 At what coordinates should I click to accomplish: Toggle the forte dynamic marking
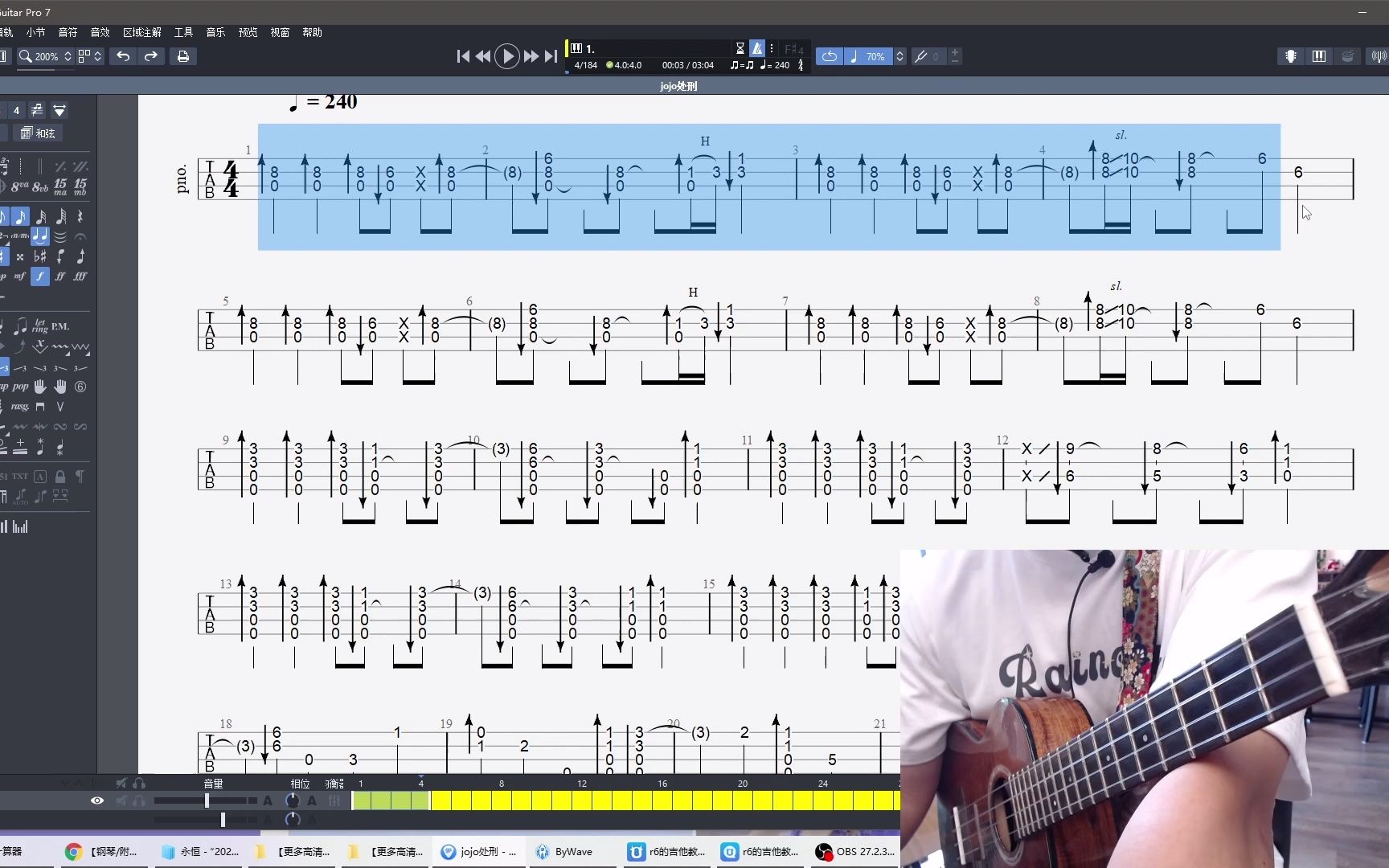pos(40,276)
